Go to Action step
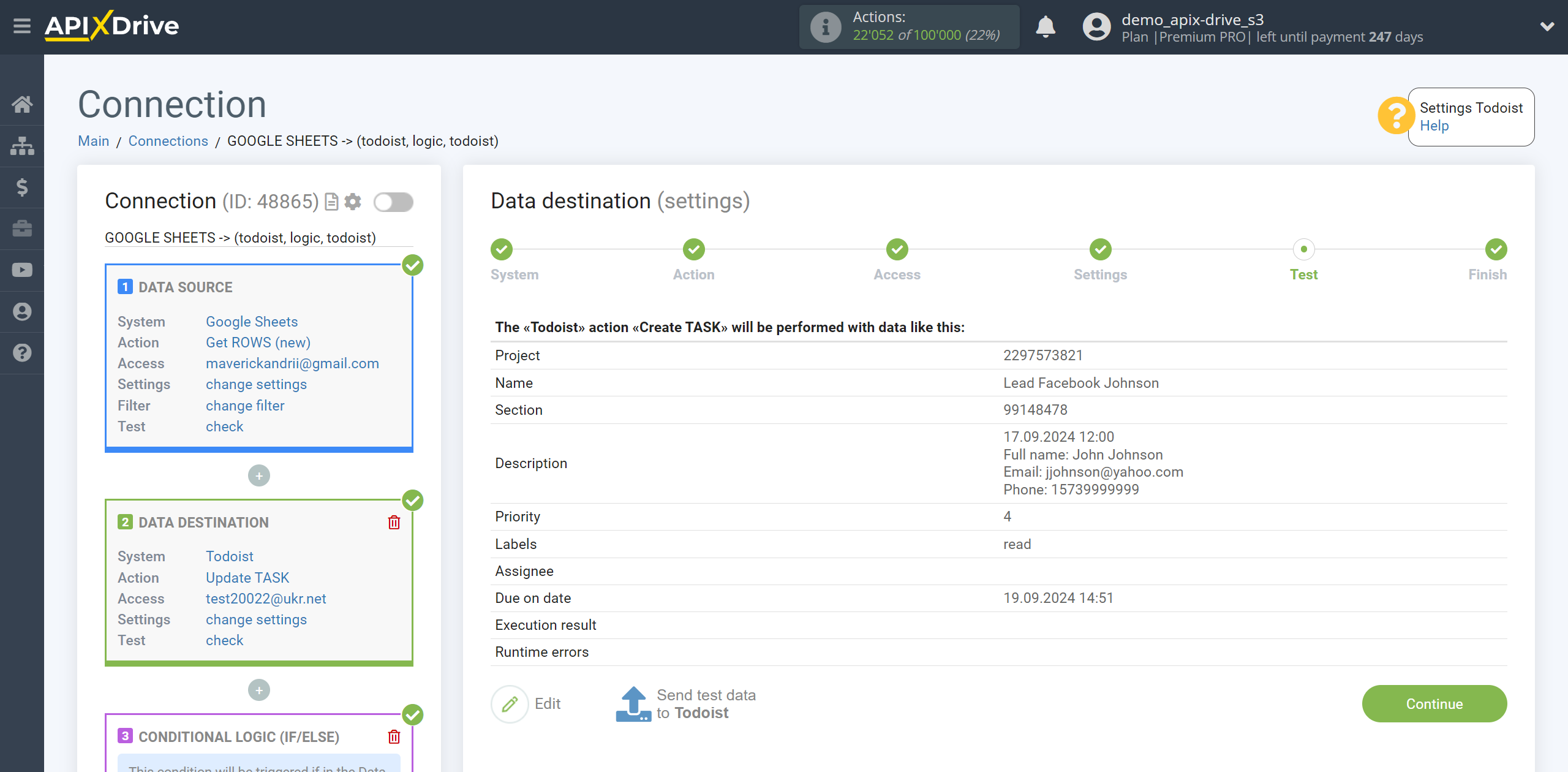 point(694,249)
